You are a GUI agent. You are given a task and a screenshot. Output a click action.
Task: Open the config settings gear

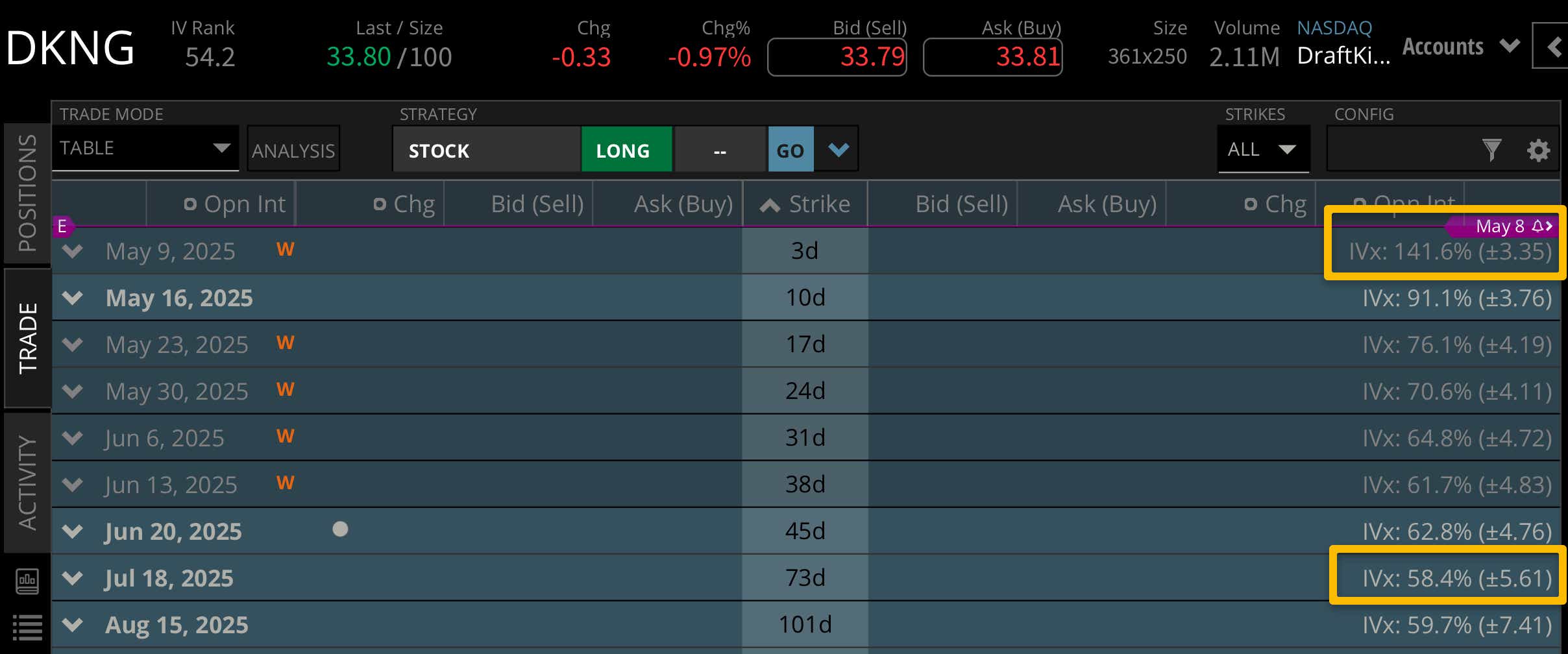[1537, 151]
